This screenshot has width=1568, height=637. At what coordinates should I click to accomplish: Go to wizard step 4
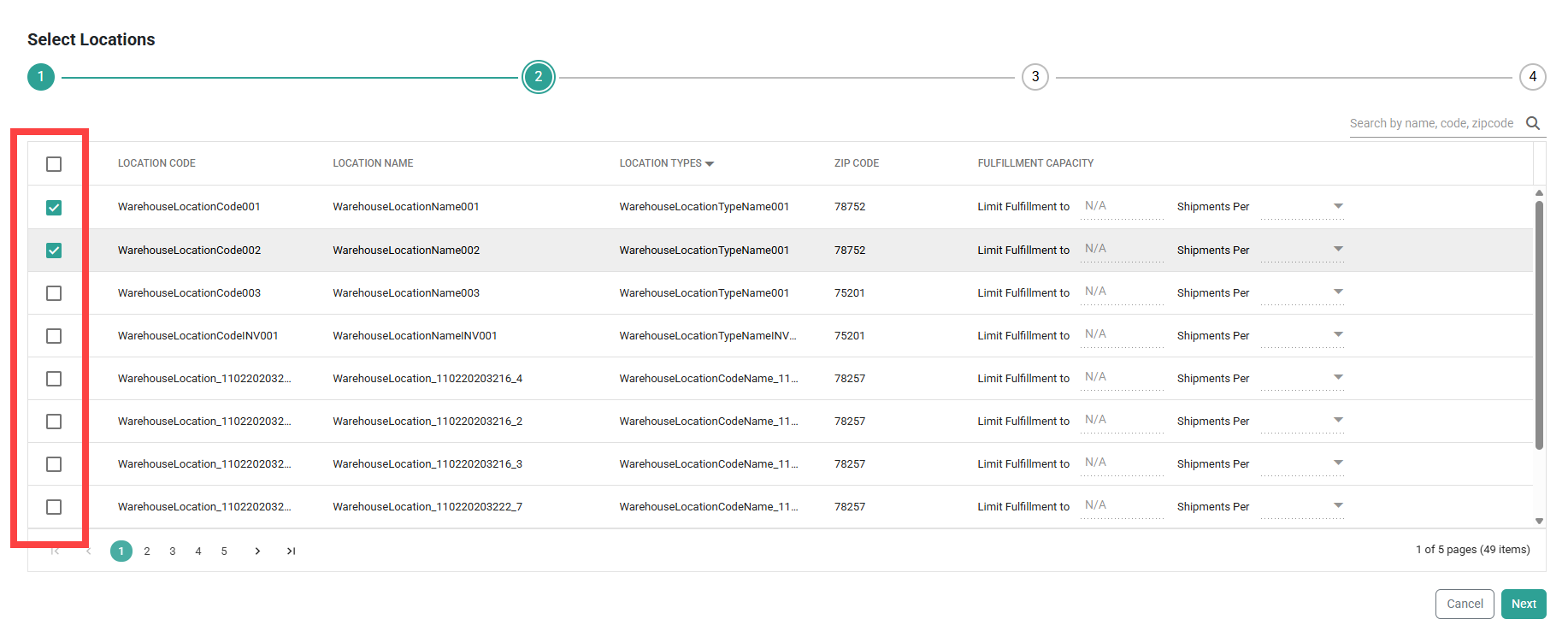(1533, 77)
